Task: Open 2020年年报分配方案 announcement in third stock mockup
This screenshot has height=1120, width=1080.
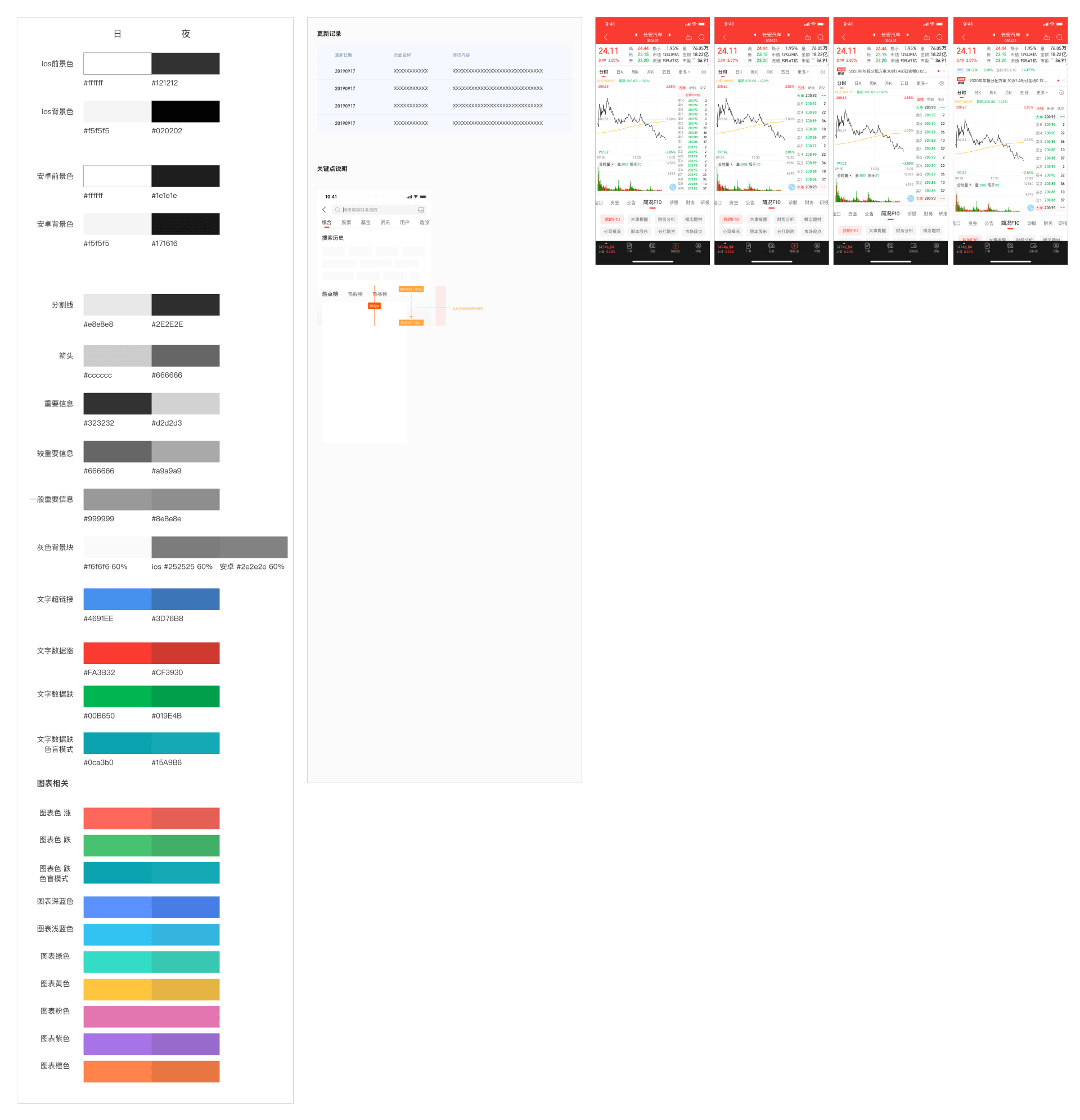Action: tap(888, 71)
